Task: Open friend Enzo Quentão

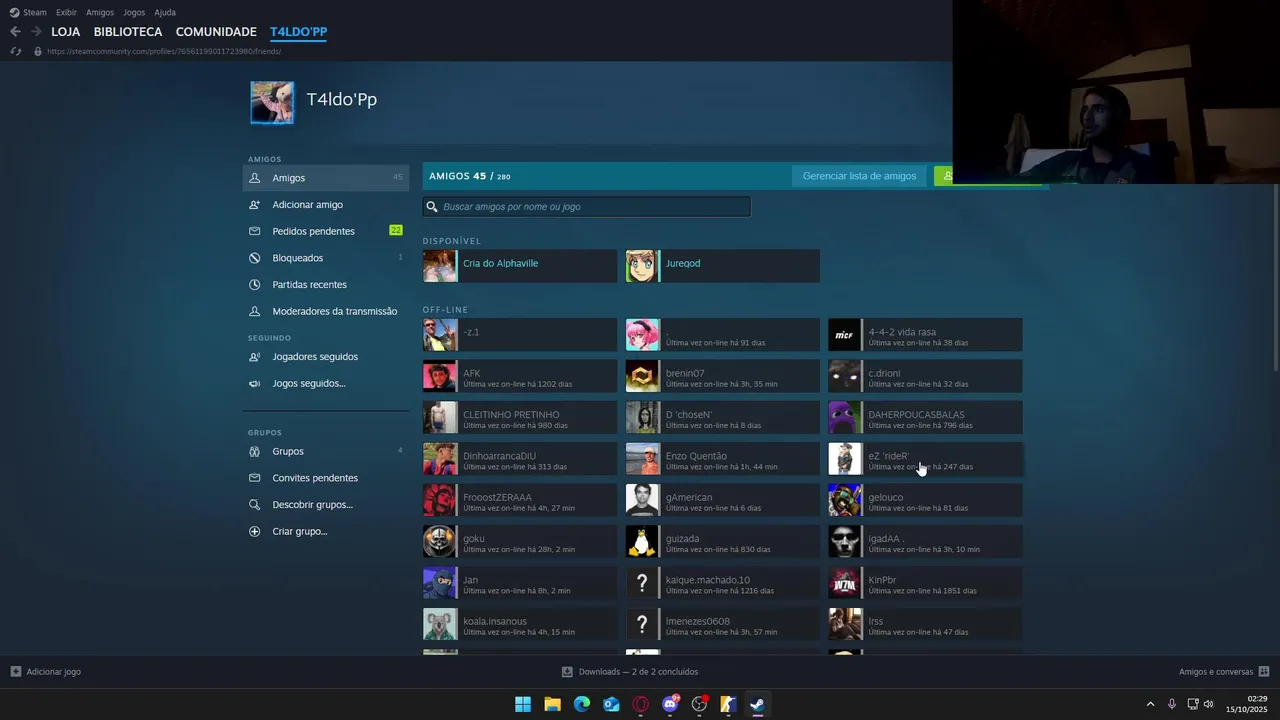Action: pyautogui.click(x=723, y=459)
